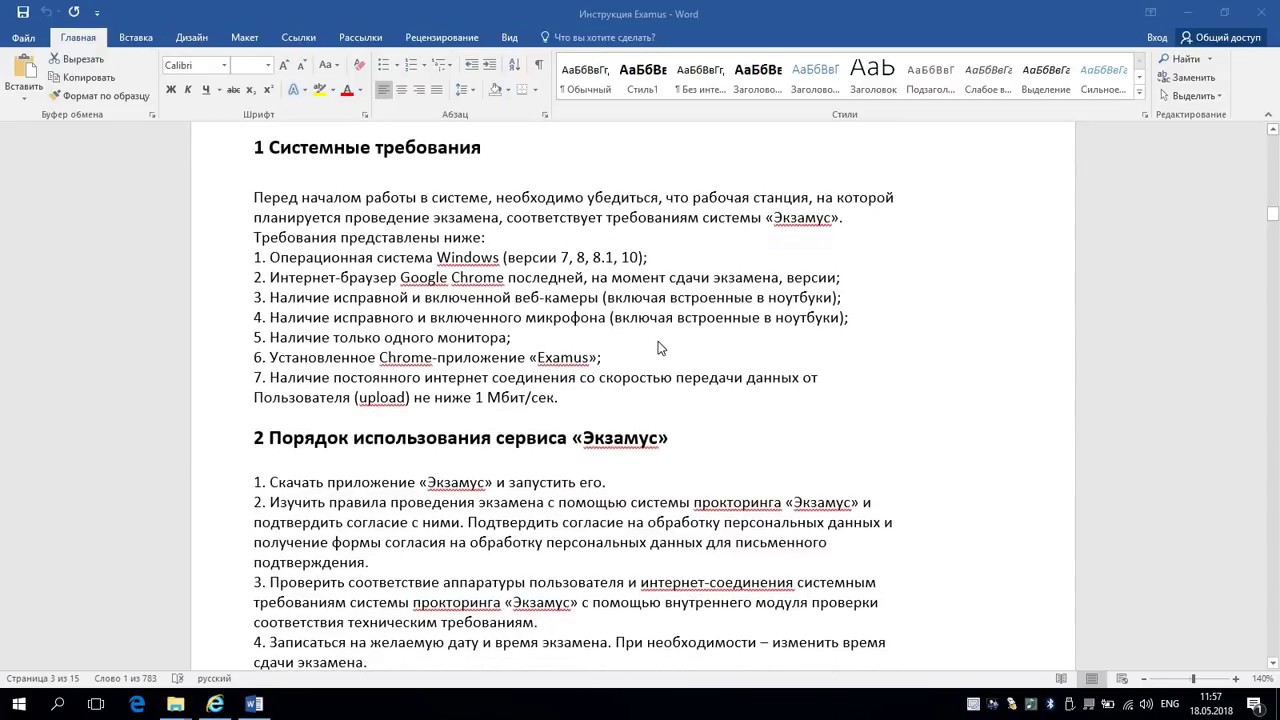Image resolution: width=1280 pixels, height=720 pixels.
Task: Open the Файл tab
Action: pyautogui.click(x=24, y=37)
